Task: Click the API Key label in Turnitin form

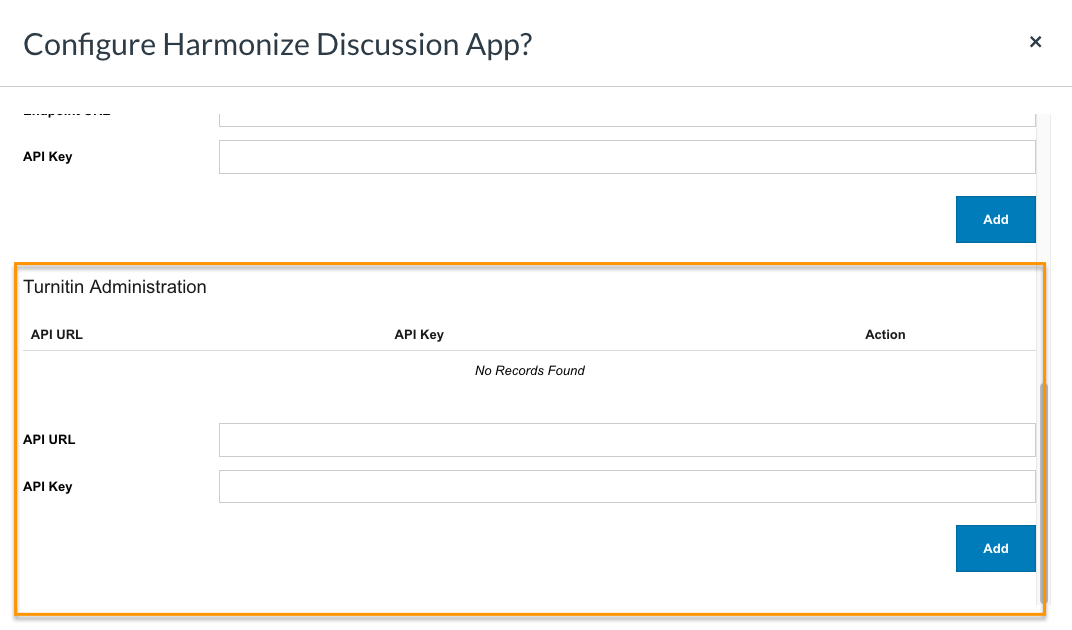Action: [x=48, y=487]
